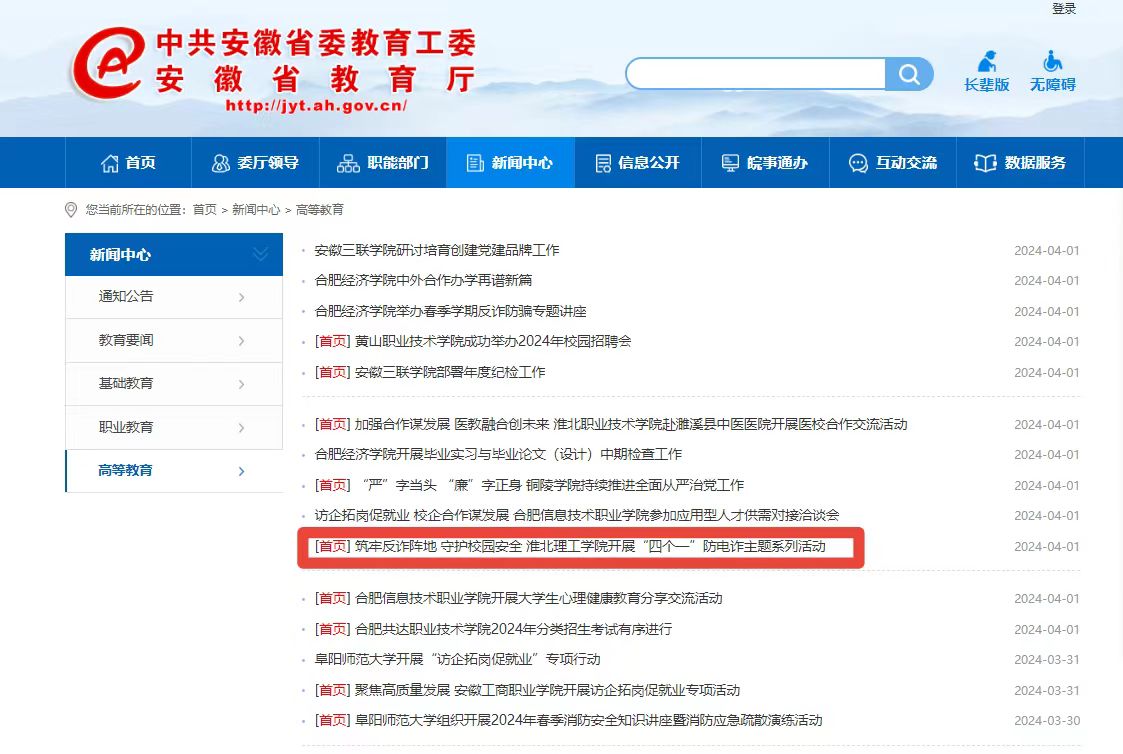This screenshot has width=1123, height=754.
Task: Expand the 通知公告 sidebar arrow
Action: coord(242,297)
